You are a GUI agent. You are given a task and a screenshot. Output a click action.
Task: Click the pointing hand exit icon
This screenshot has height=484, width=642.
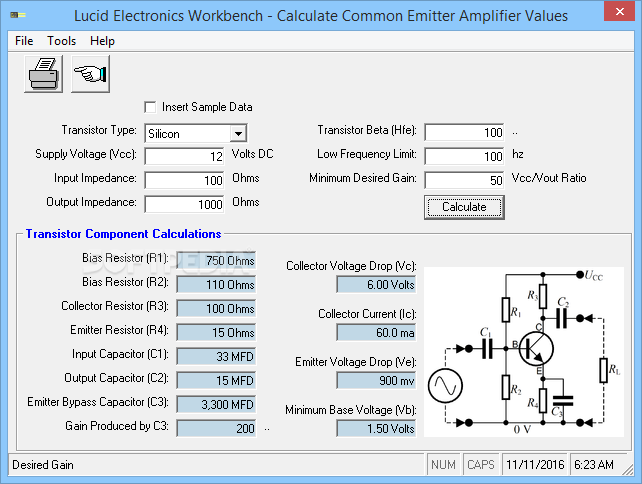(x=90, y=74)
